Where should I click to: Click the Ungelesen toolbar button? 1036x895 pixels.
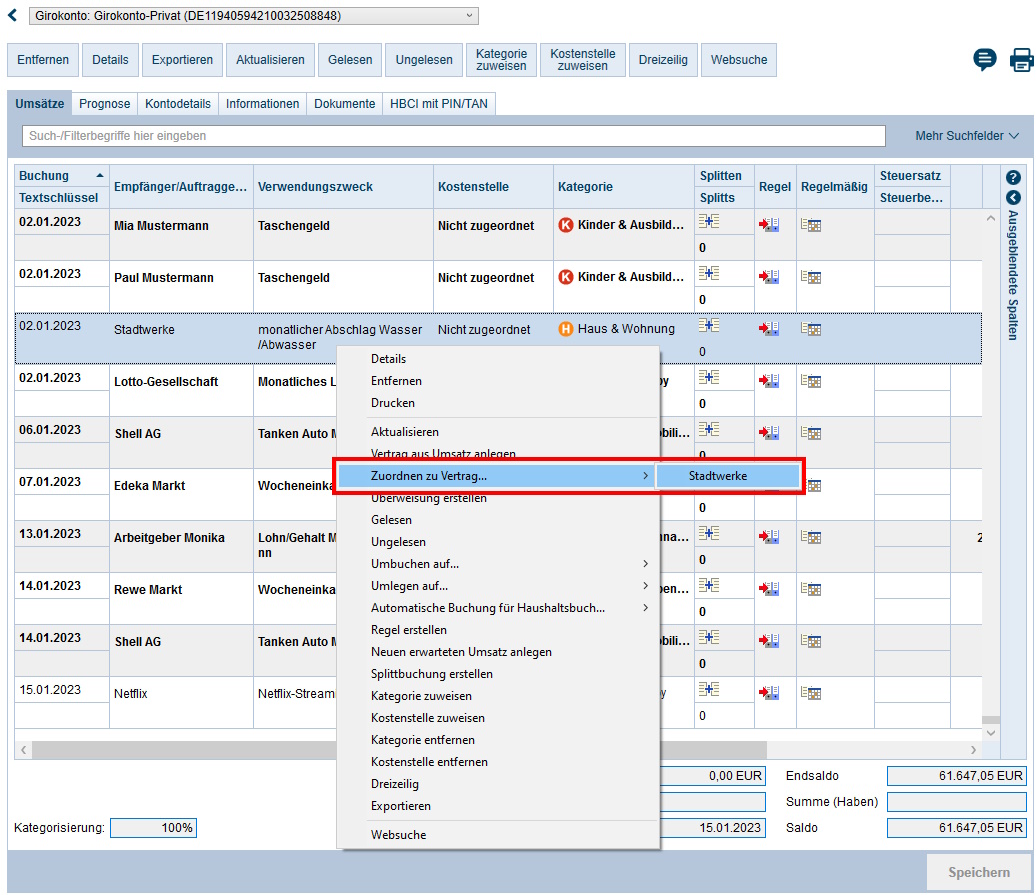(424, 60)
